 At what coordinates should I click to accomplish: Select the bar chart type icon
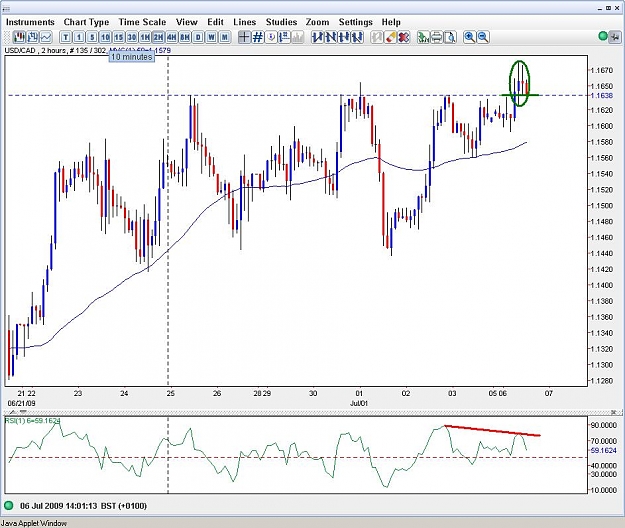coord(32,37)
